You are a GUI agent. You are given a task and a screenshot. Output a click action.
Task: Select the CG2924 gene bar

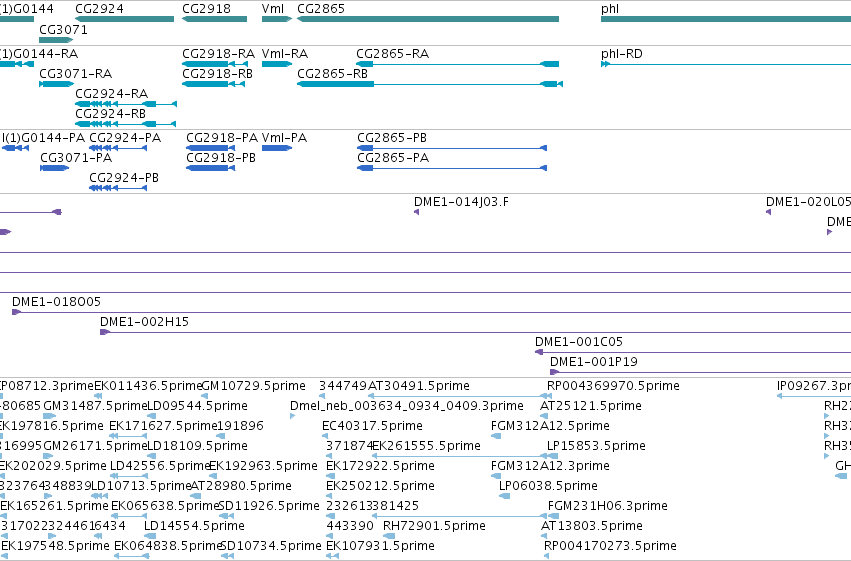point(124,19)
